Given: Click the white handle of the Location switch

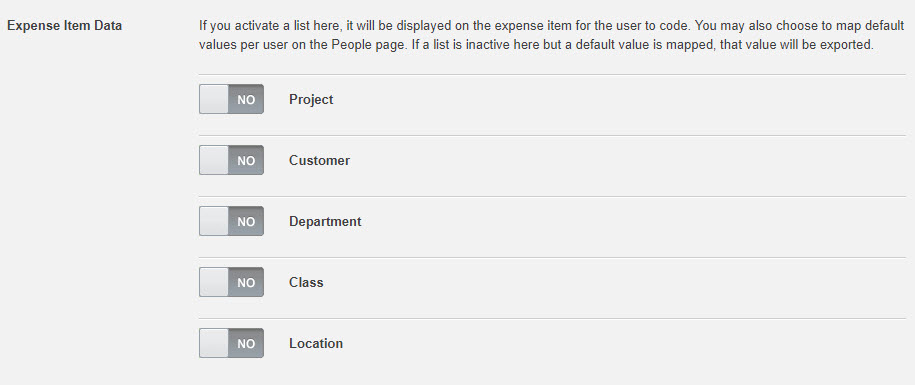Looking at the screenshot, I should pyautogui.click(x=214, y=343).
